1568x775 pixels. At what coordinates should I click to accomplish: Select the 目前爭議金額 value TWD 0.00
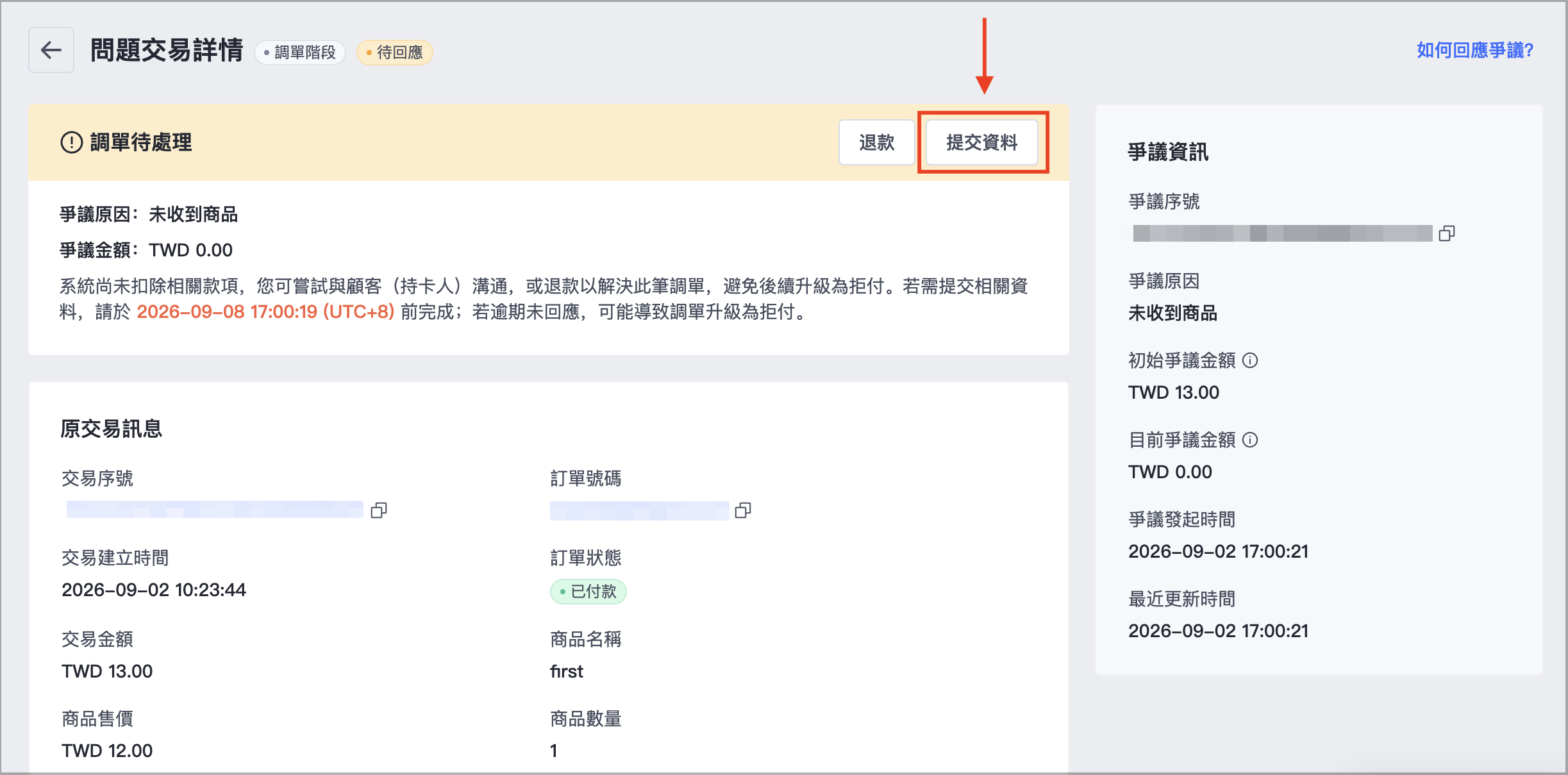click(x=1171, y=472)
